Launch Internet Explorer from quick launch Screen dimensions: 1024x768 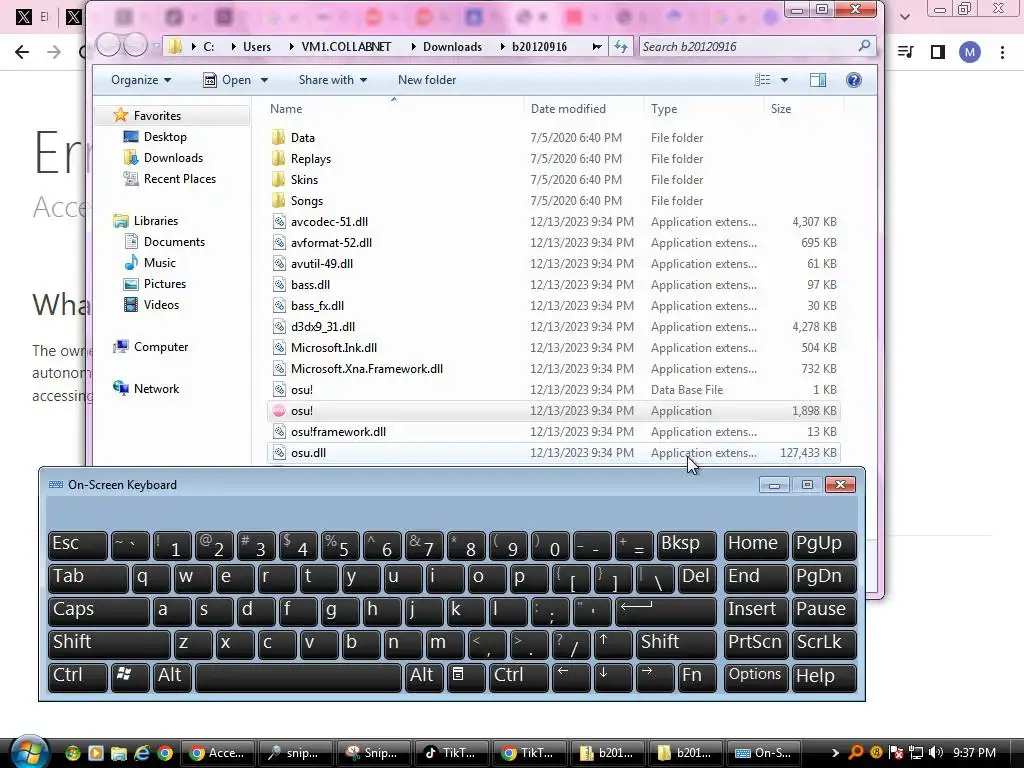coord(142,753)
